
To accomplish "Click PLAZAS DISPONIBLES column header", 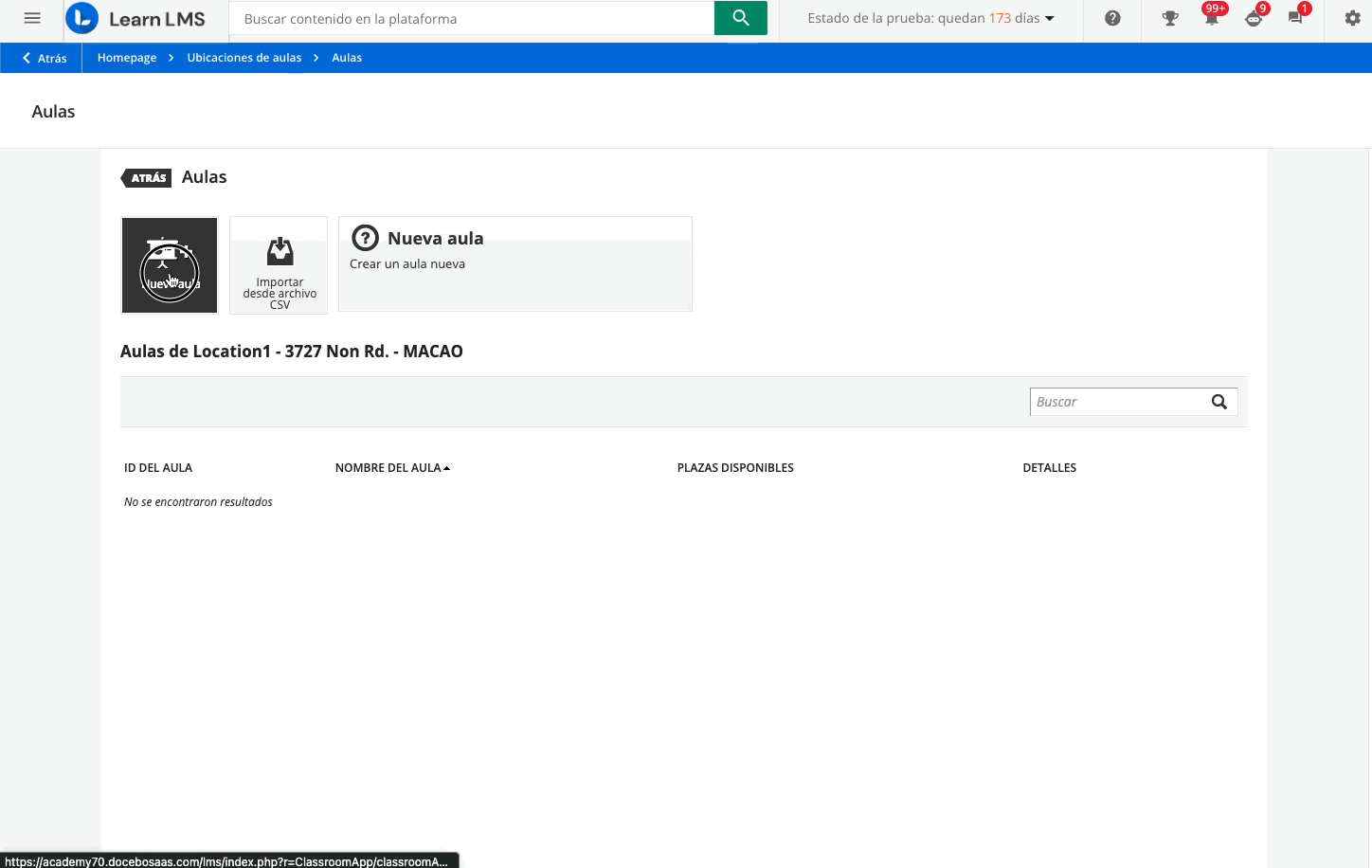I will (735, 468).
